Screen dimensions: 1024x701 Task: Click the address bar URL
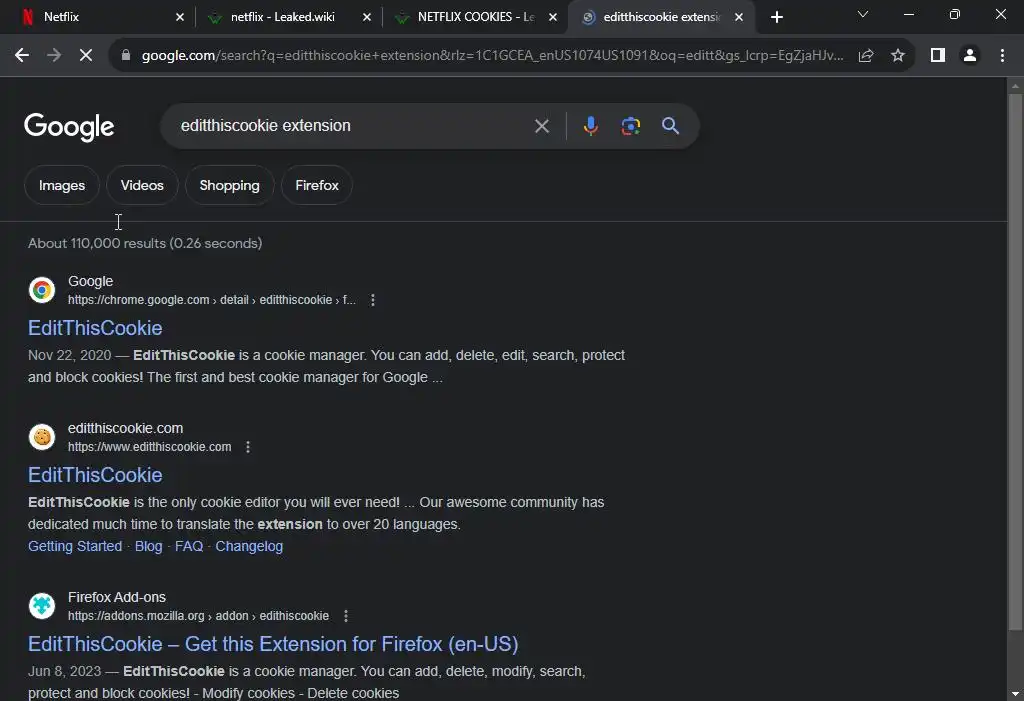coord(492,56)
